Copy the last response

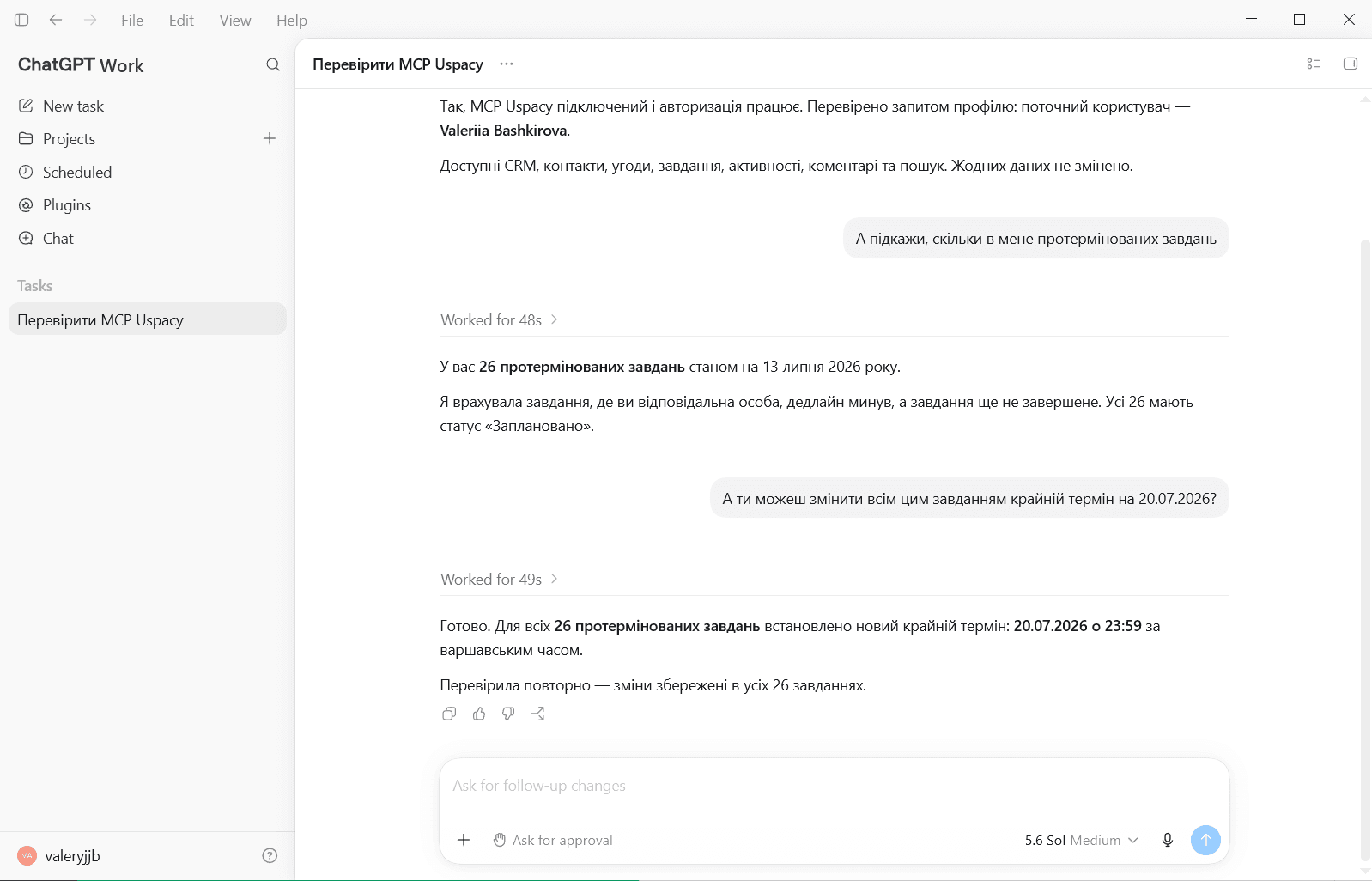[x=449, y=714]
